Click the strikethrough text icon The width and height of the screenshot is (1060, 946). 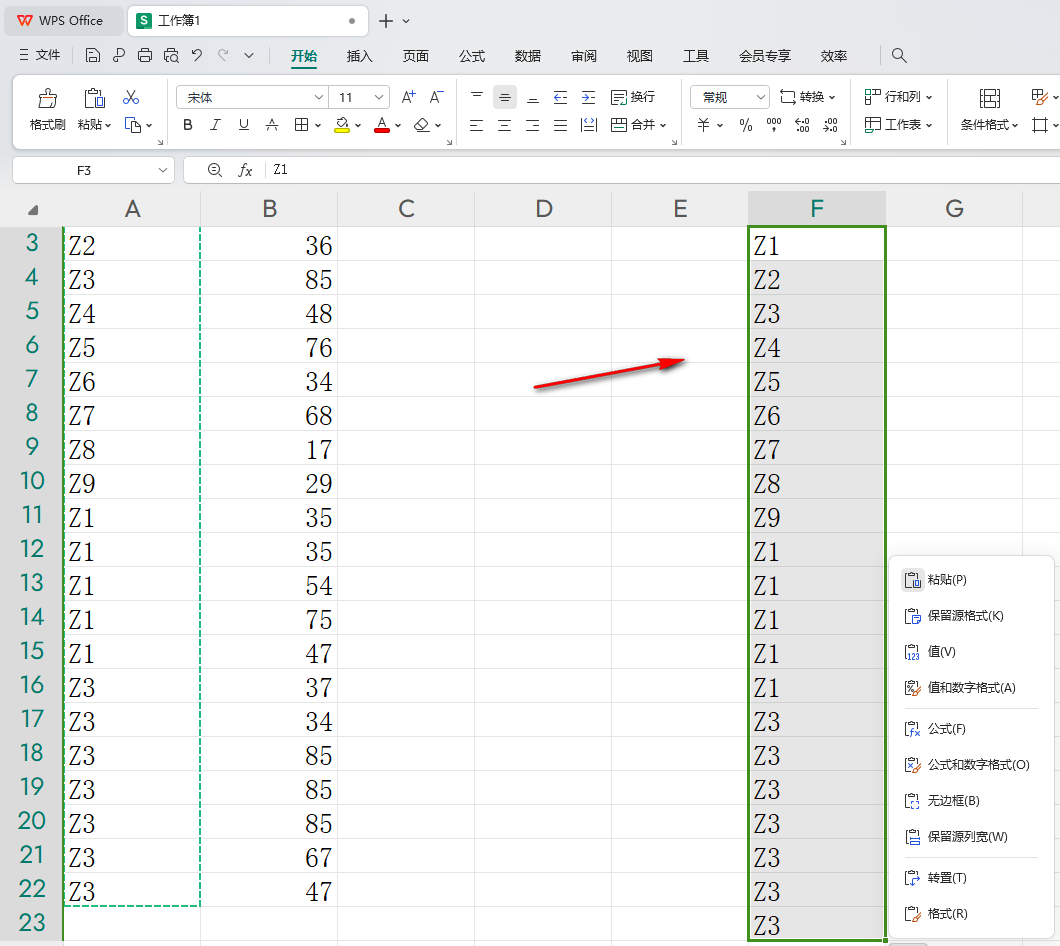pyautogui.click(x=272, y=125)
